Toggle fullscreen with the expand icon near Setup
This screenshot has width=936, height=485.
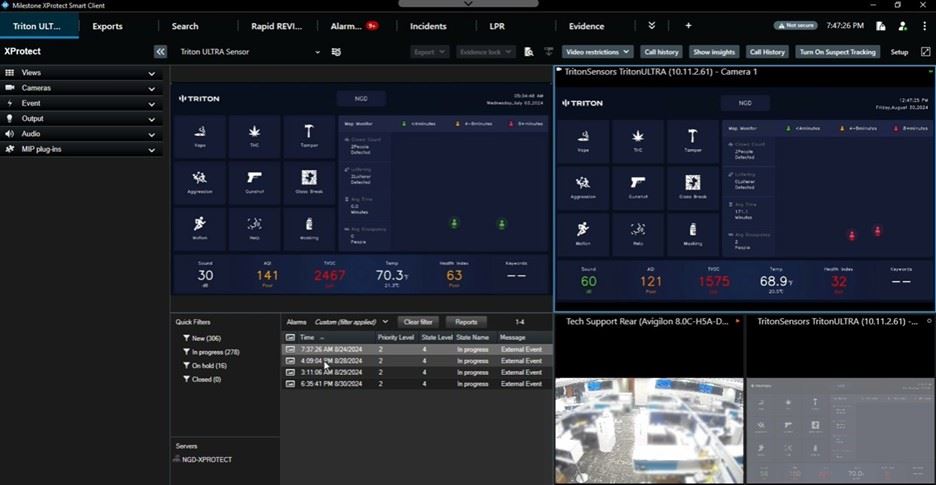(924, 52)
